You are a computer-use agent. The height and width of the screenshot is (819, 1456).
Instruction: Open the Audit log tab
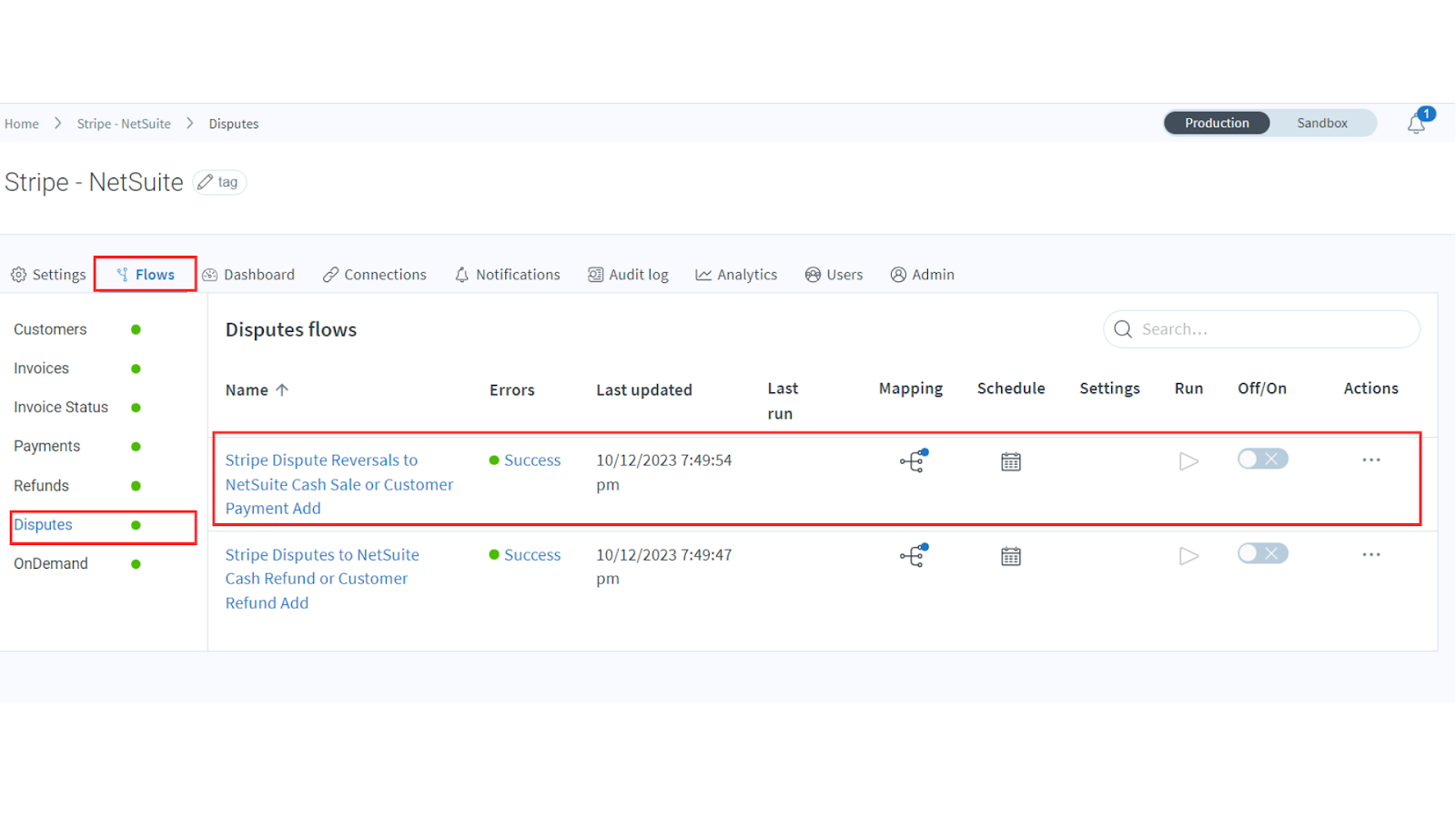[628, 275]
